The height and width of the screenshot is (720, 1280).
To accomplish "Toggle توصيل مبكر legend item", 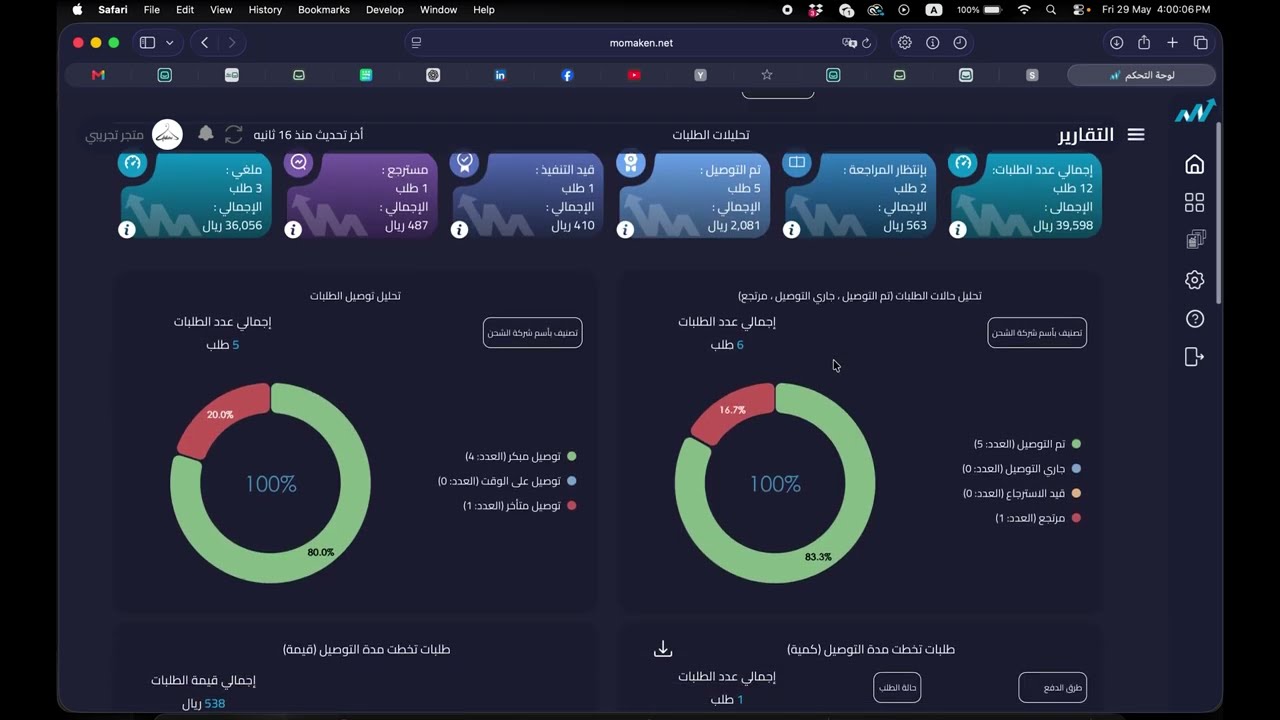I will point(521,456).
